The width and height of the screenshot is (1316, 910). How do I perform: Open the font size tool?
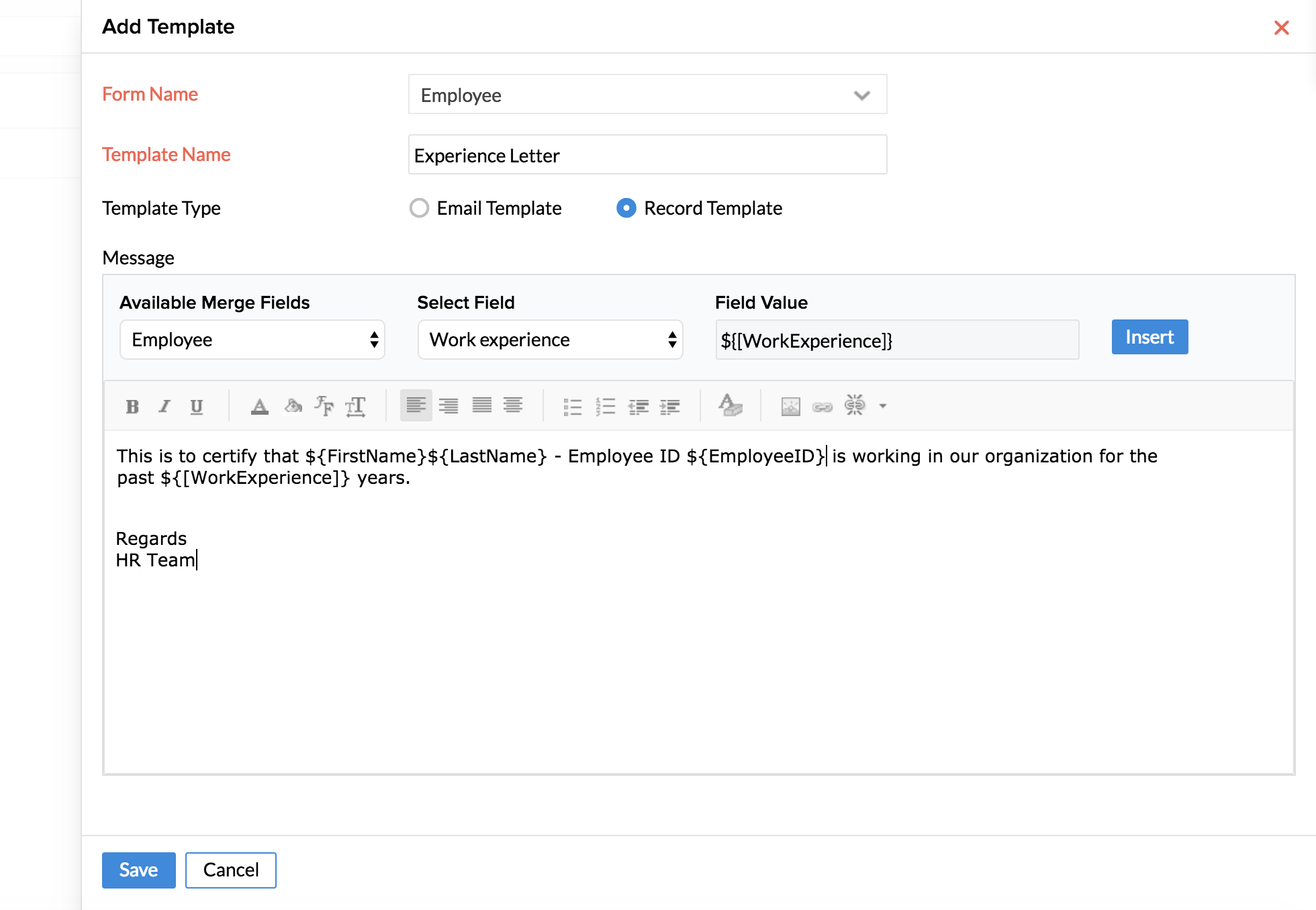[x=355, y=406]
